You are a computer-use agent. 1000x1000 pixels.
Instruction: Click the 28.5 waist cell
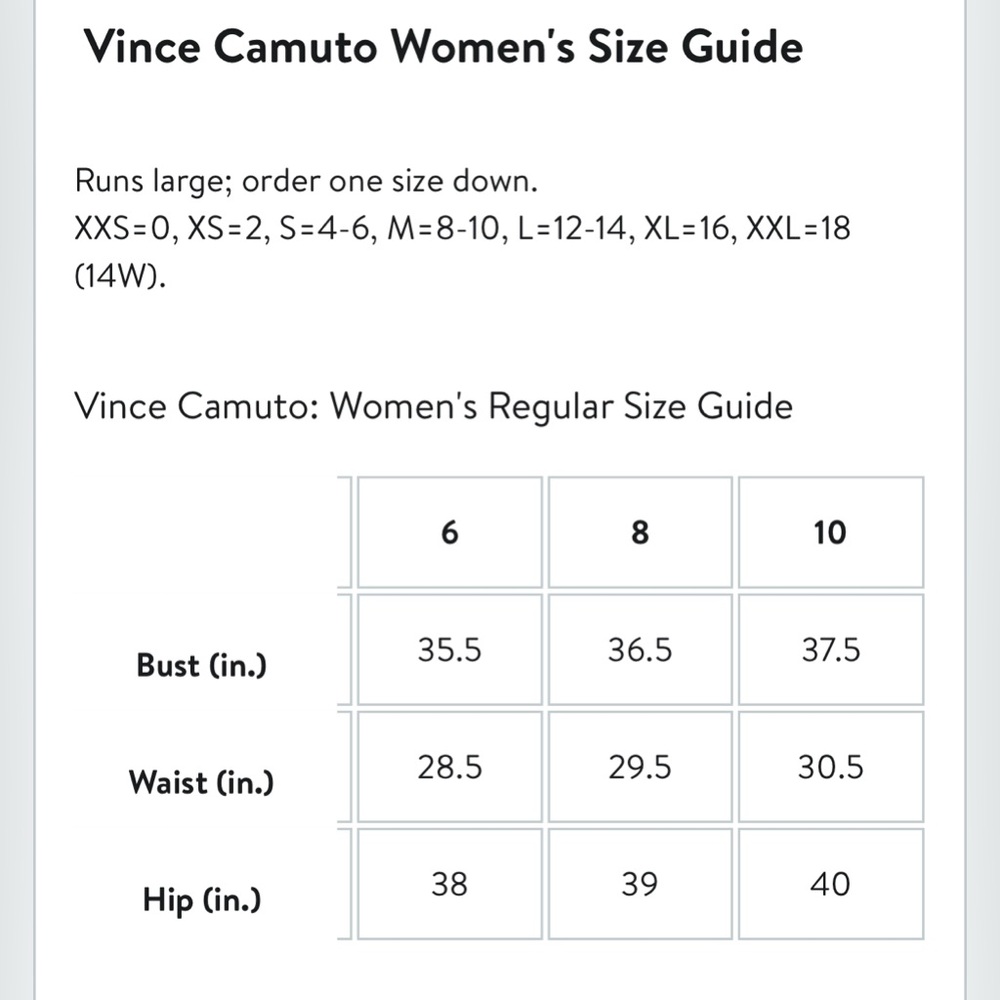(450, 767)
